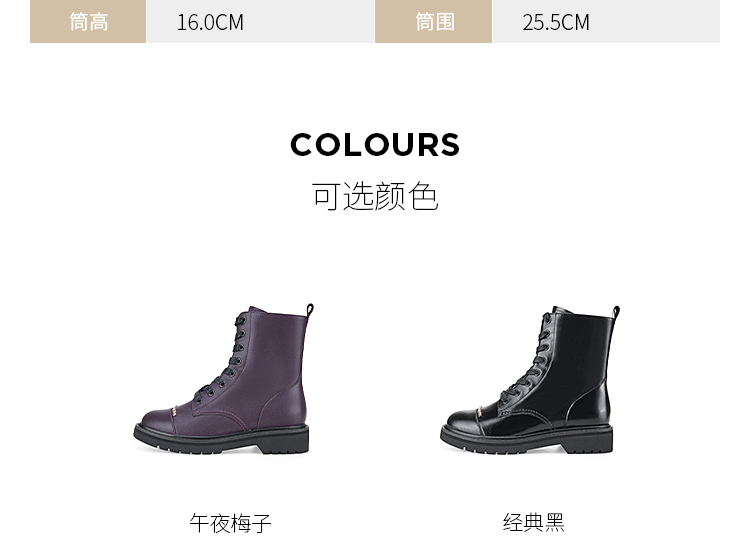Screen dimensions: 750x543
Task: Click the heel pull tab on purple boot
Action: coord(310,309)
